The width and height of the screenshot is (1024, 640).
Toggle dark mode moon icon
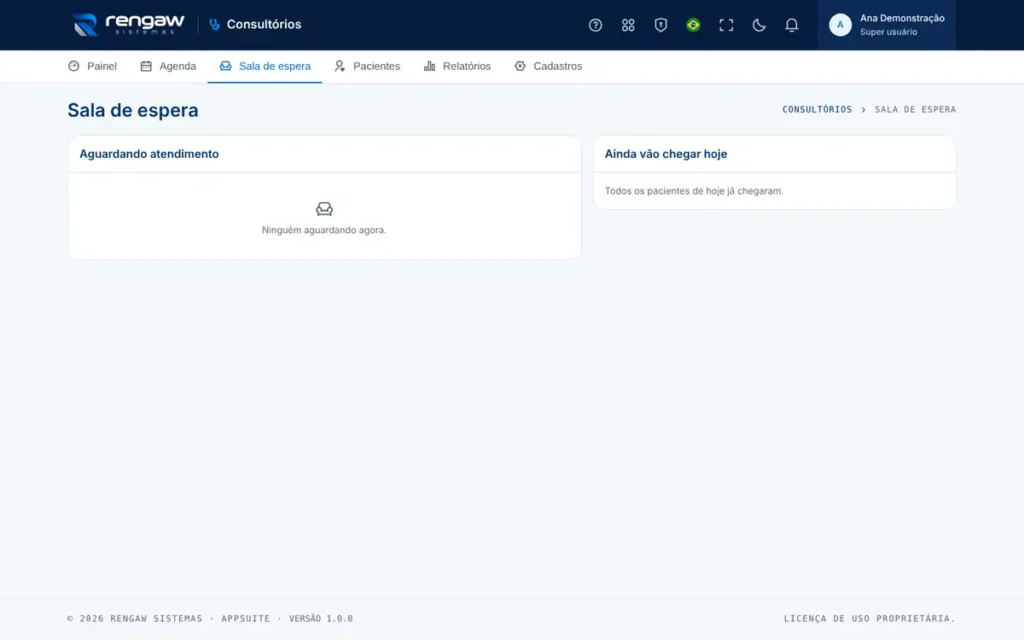[x=758, y=25]
